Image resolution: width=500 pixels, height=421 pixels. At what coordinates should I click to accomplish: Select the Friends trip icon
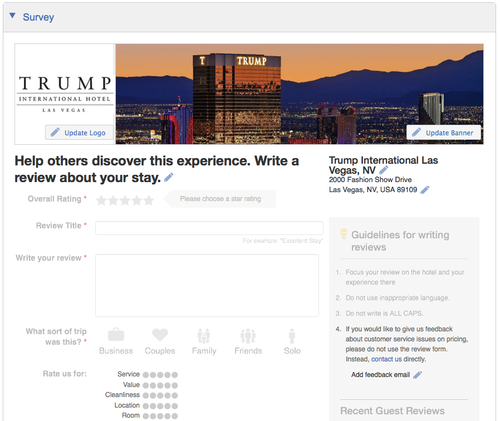tap(248, 336)
